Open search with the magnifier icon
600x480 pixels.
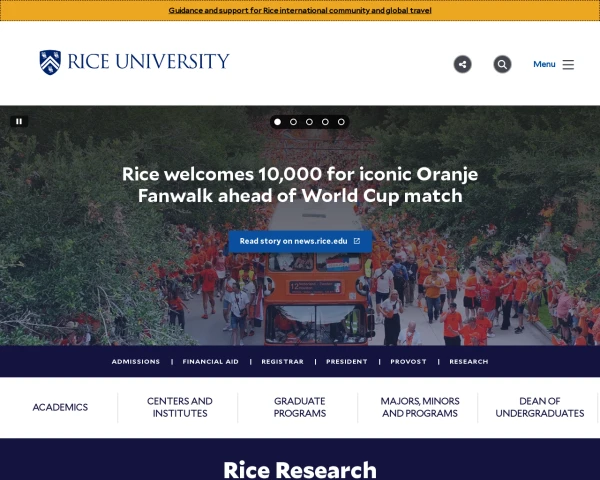(502, 64)
